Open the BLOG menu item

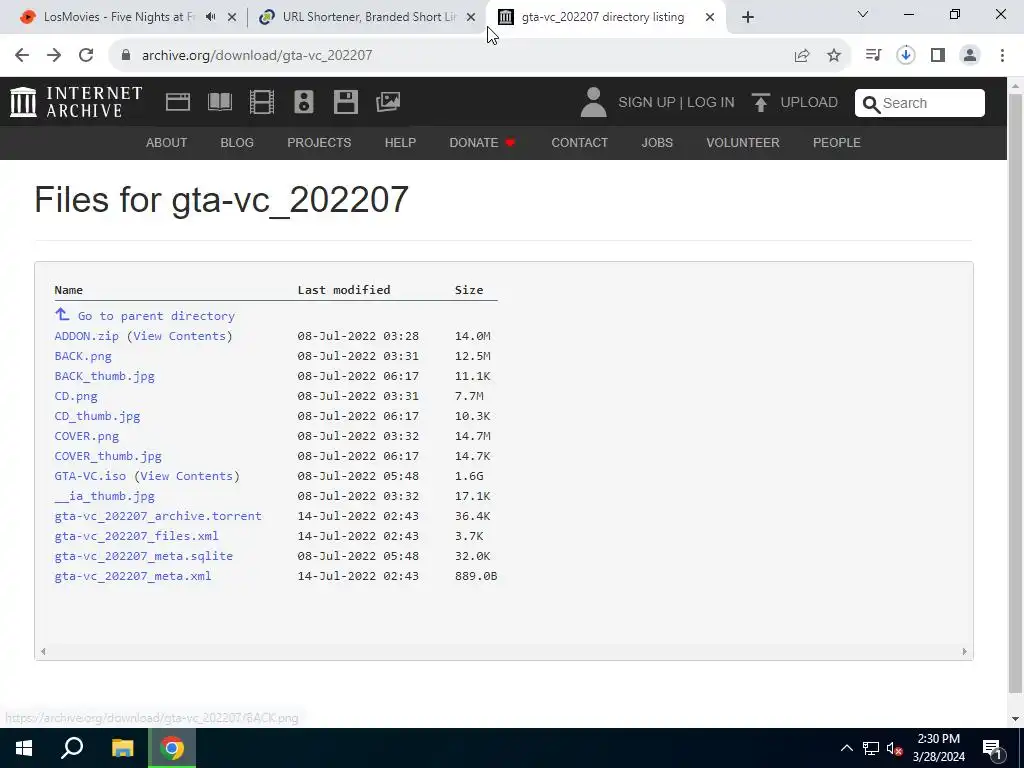point(237,142)
